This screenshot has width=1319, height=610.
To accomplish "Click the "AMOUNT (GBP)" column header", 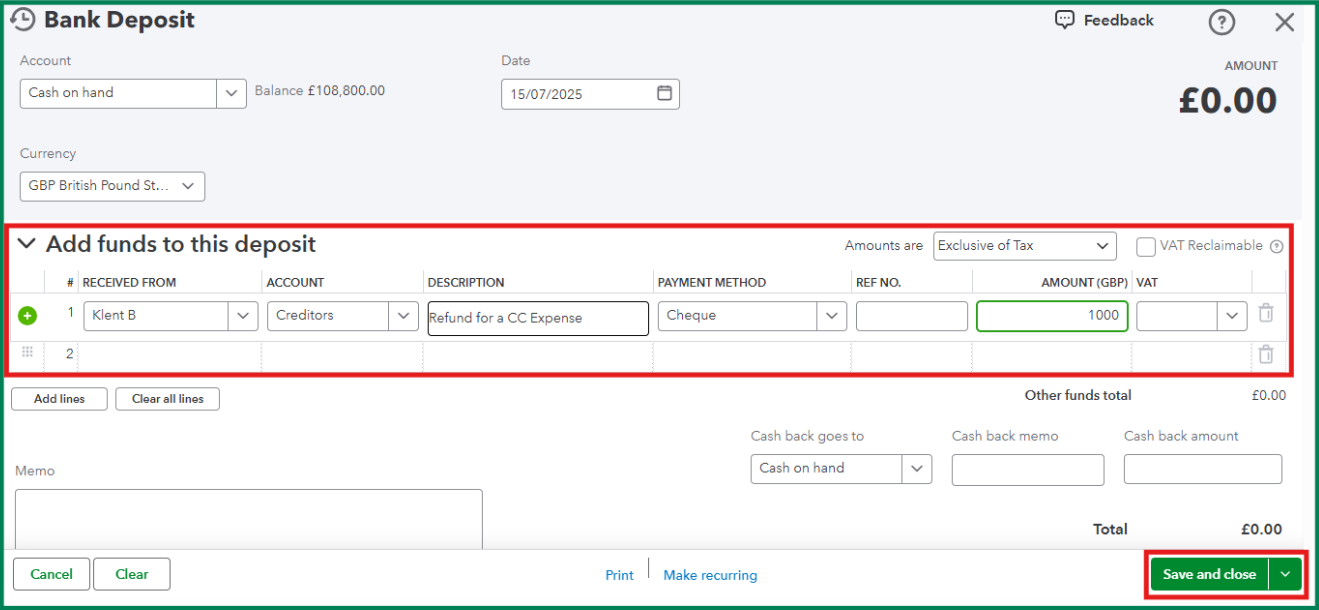I will [x=1085, y=283].
